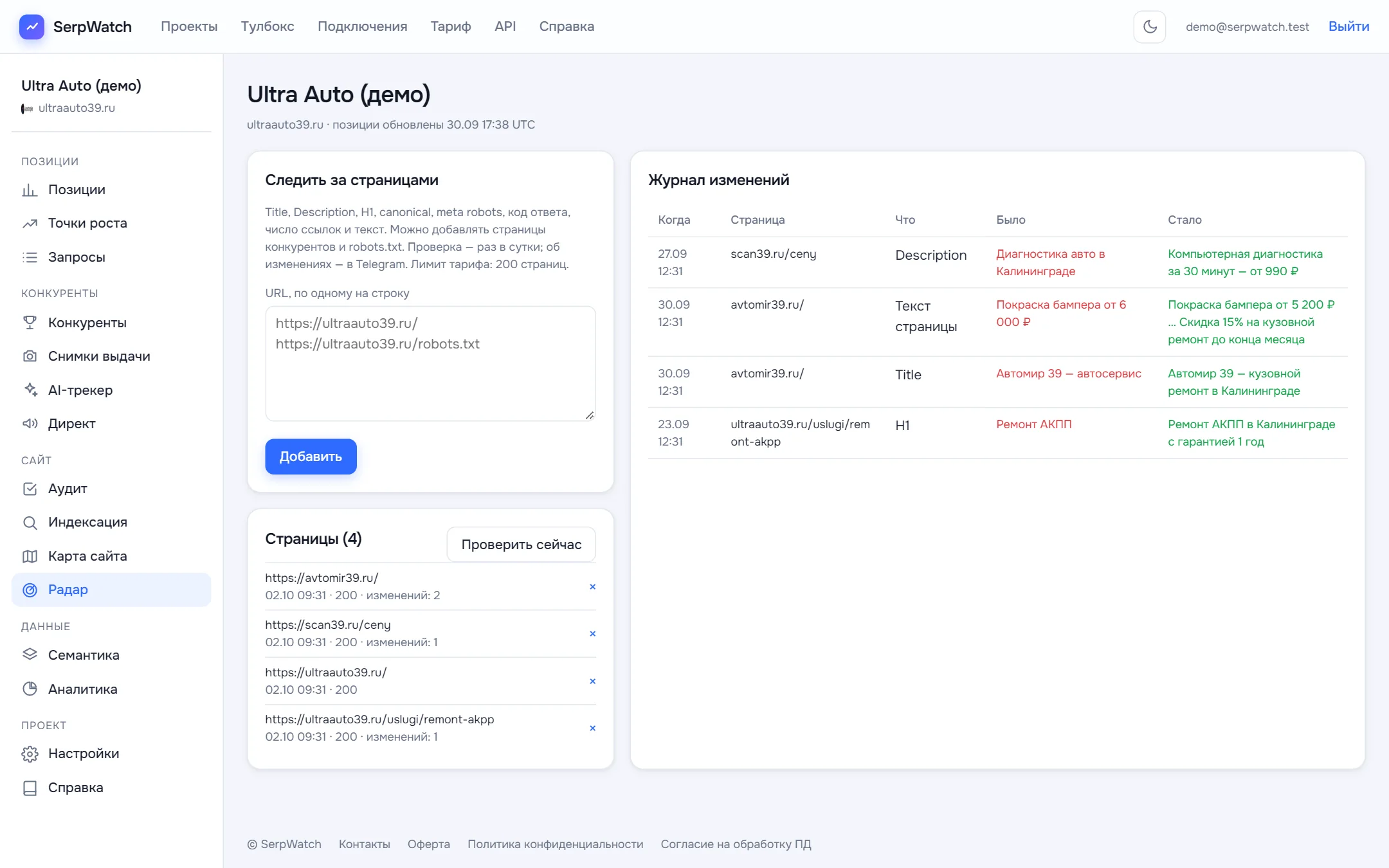This screenshot has width=1389, height=868.
Task: Open Согласие на обработку ПД link
Action: (736, 844)
